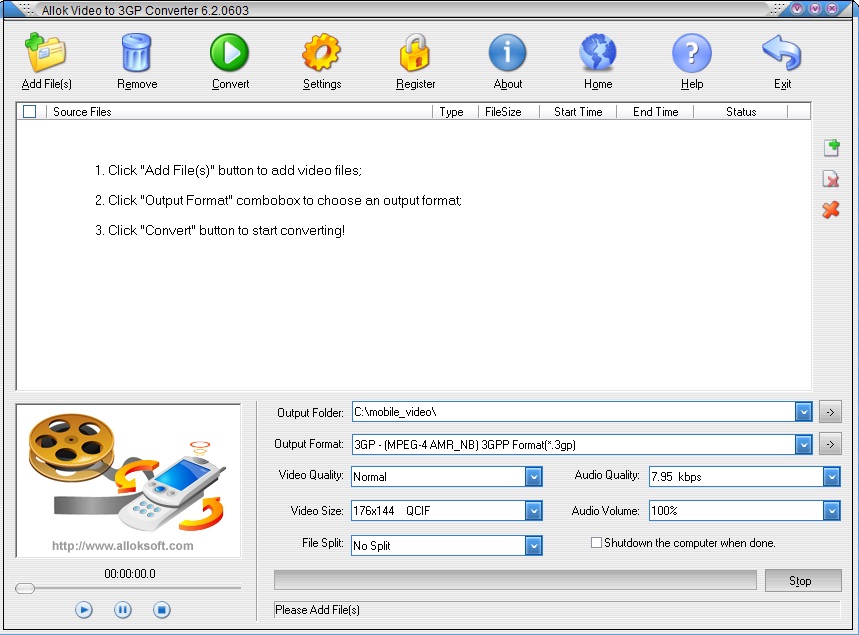Click the Start Time column header
The width and height of the screenshot is (859, 635).
pos(578,112)
